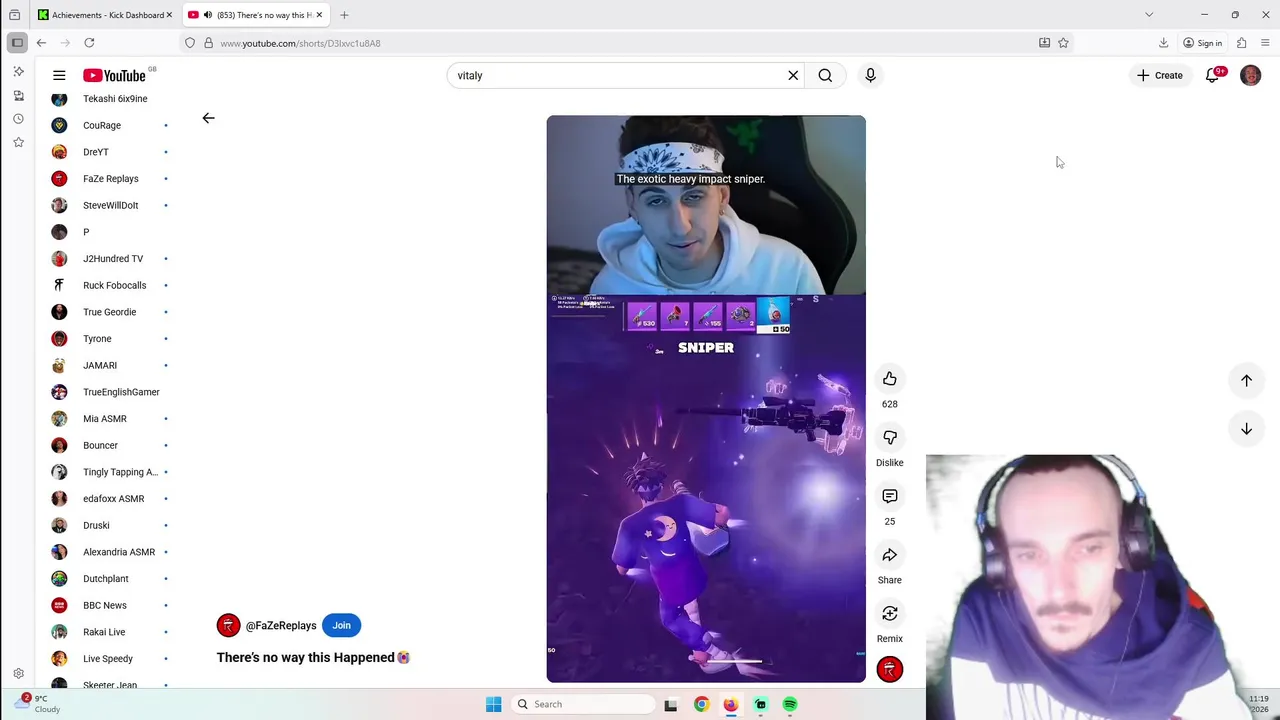Open the @FaZeReplays channel link
This screenshot has width=1280, height=720.
pos(281,626)
